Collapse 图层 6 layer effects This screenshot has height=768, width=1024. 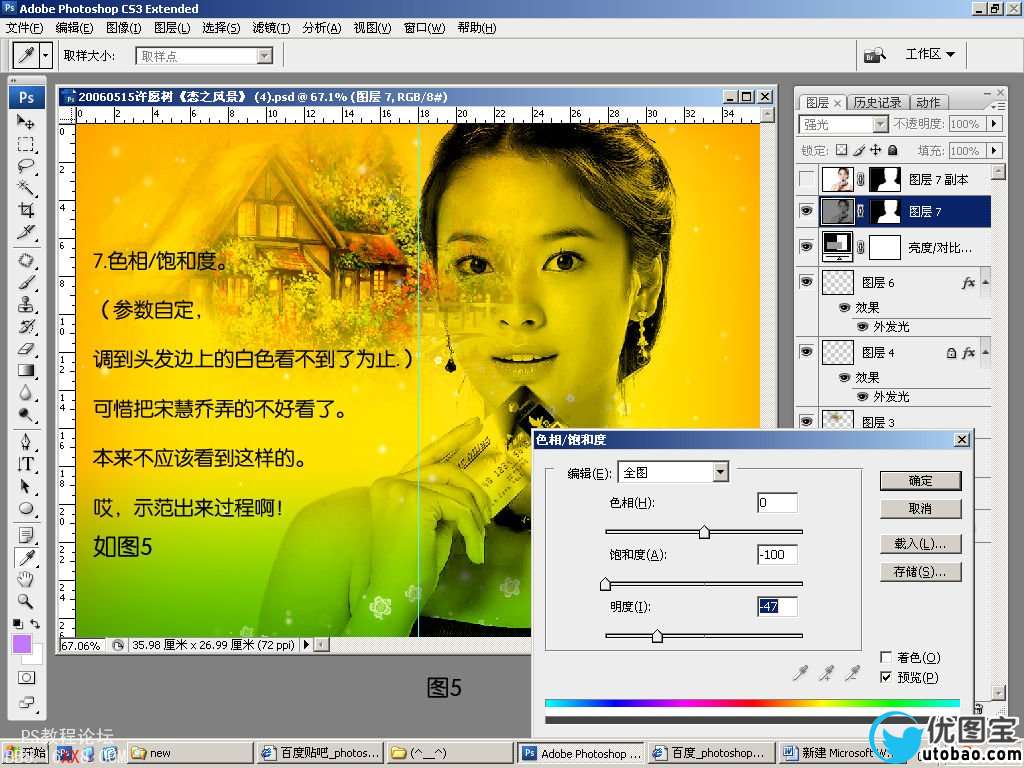pyautogui.click(x=985, y=282)
